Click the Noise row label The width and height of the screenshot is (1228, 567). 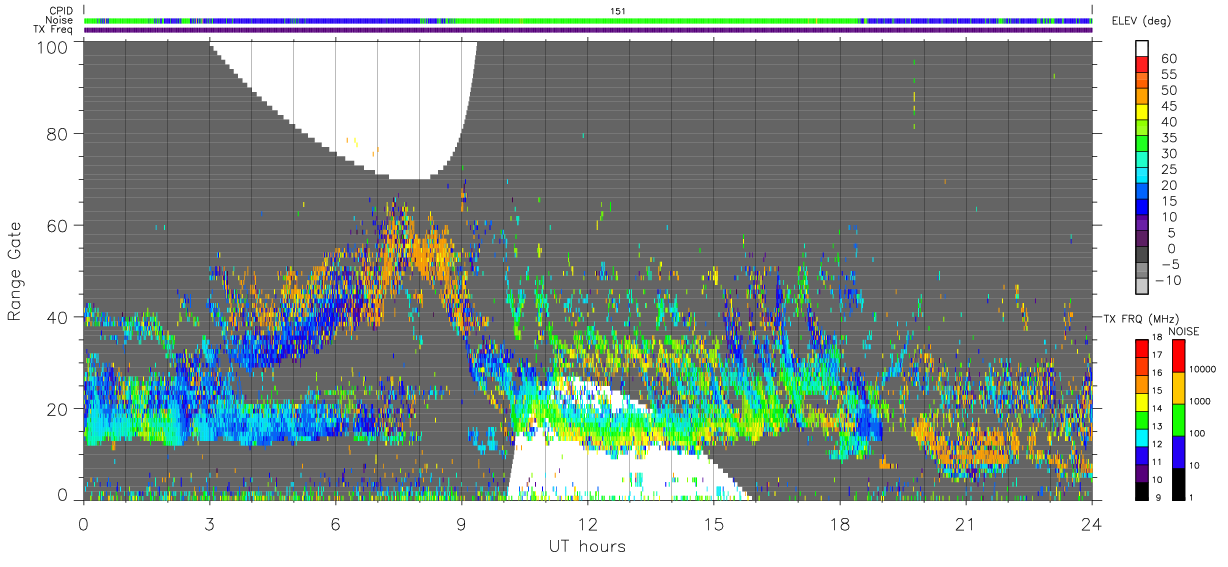60,20
